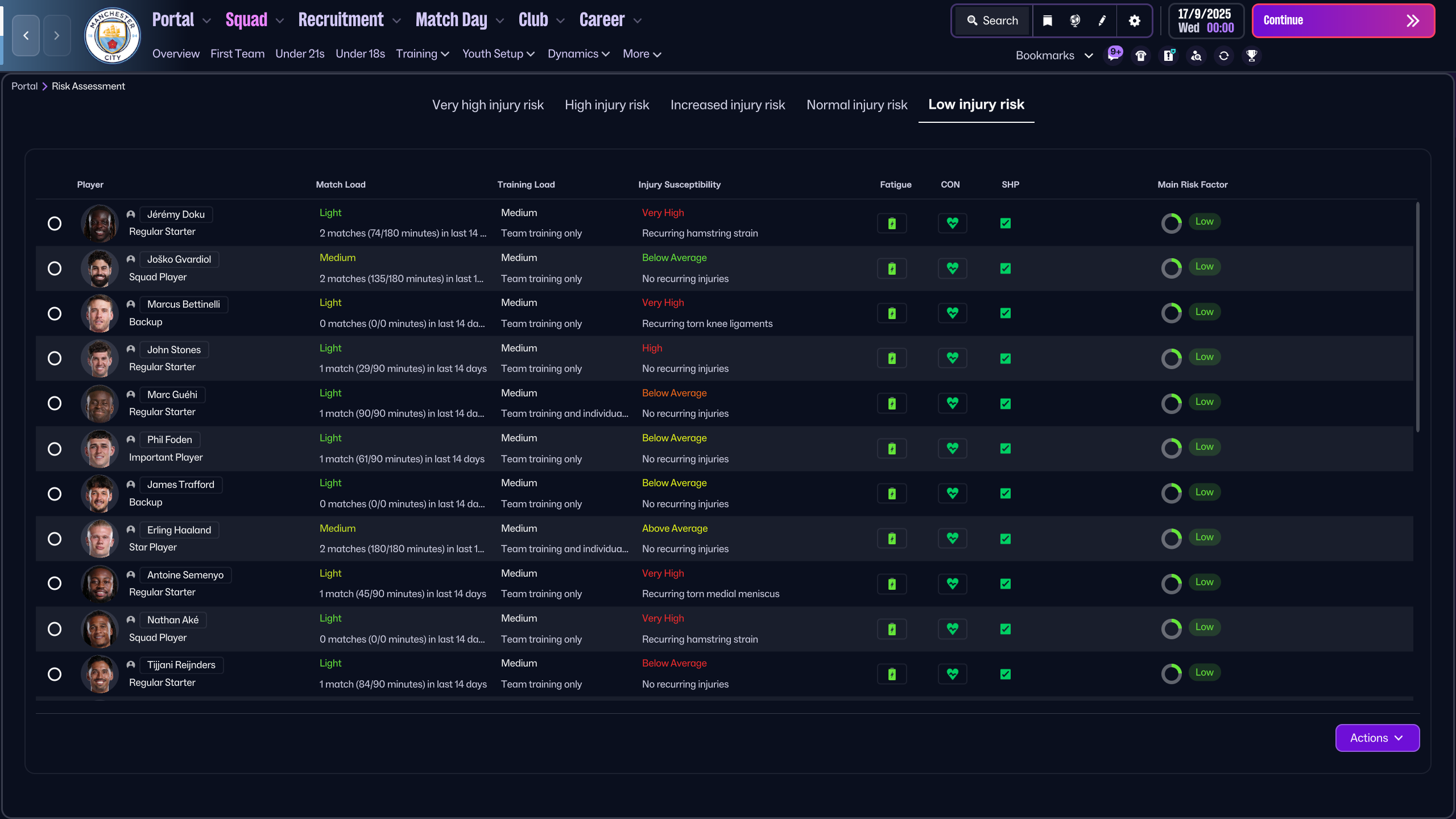Open the notifications inbox showing 9+ messages
The image size is (1456, 819).
point(1114,55)
